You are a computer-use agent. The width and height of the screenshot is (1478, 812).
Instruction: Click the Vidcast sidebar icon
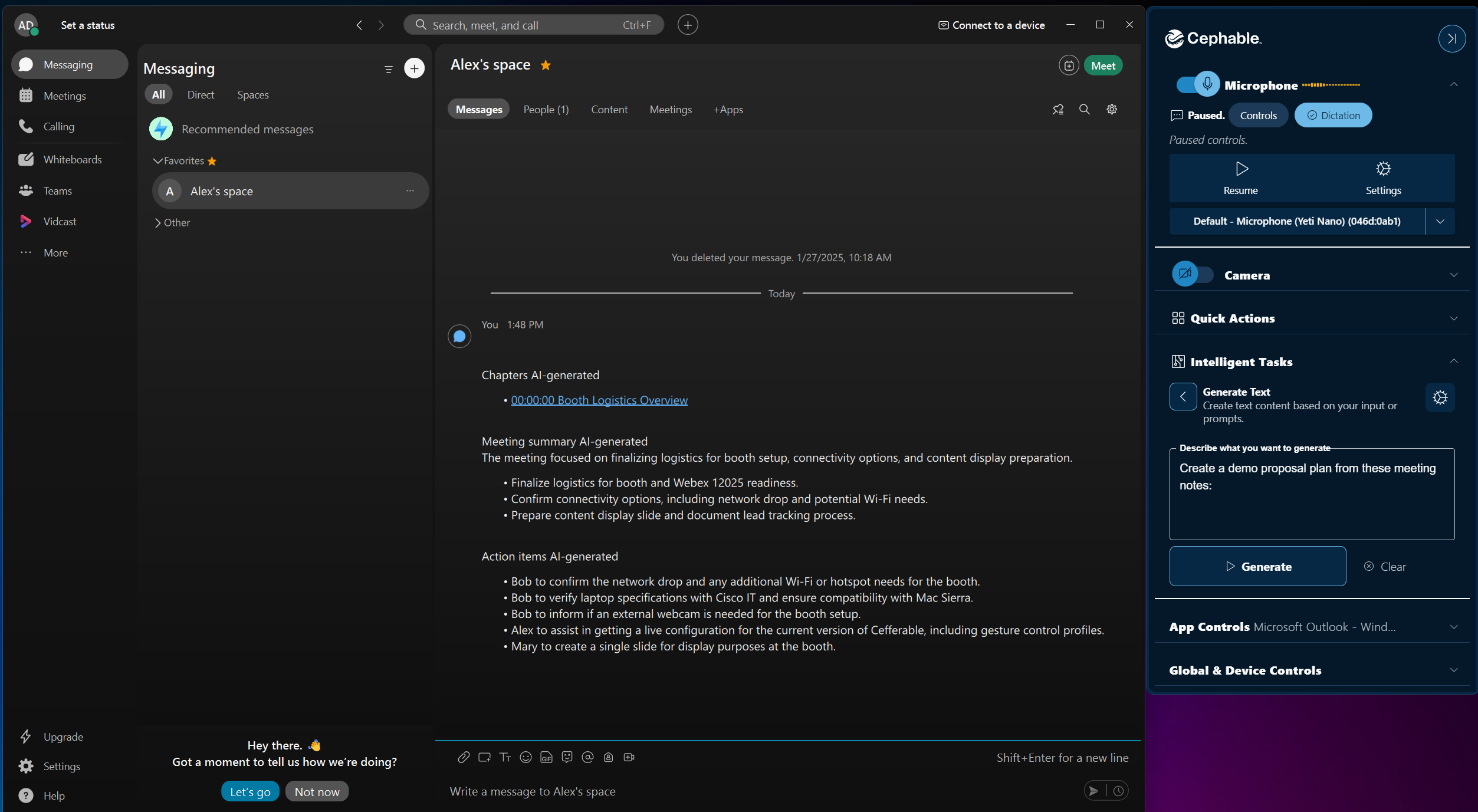[x=26, y=221]
